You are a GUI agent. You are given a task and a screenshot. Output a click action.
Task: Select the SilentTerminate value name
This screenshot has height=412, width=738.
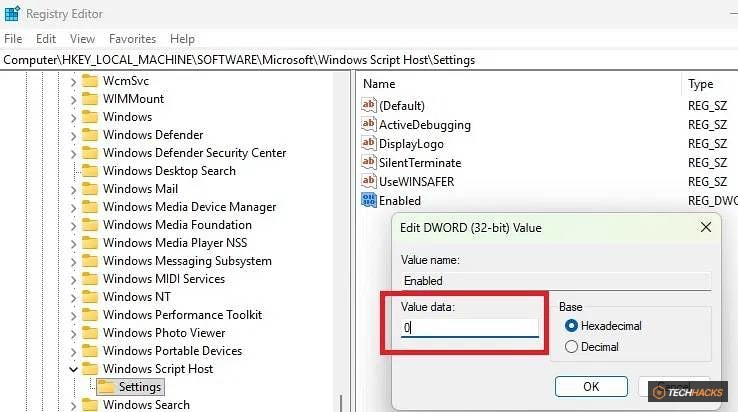click(420, 163)
